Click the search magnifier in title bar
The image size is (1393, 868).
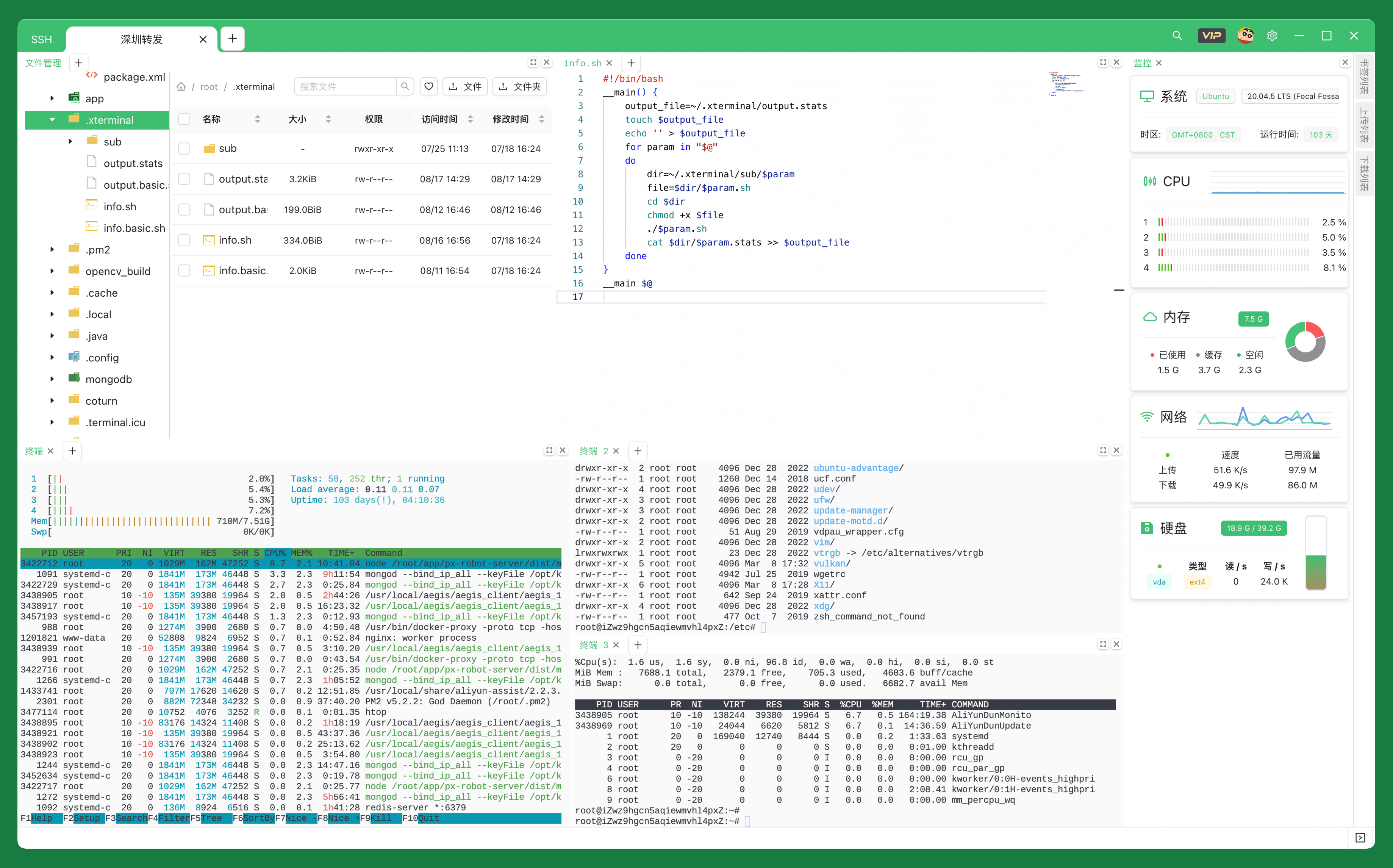1177,36
